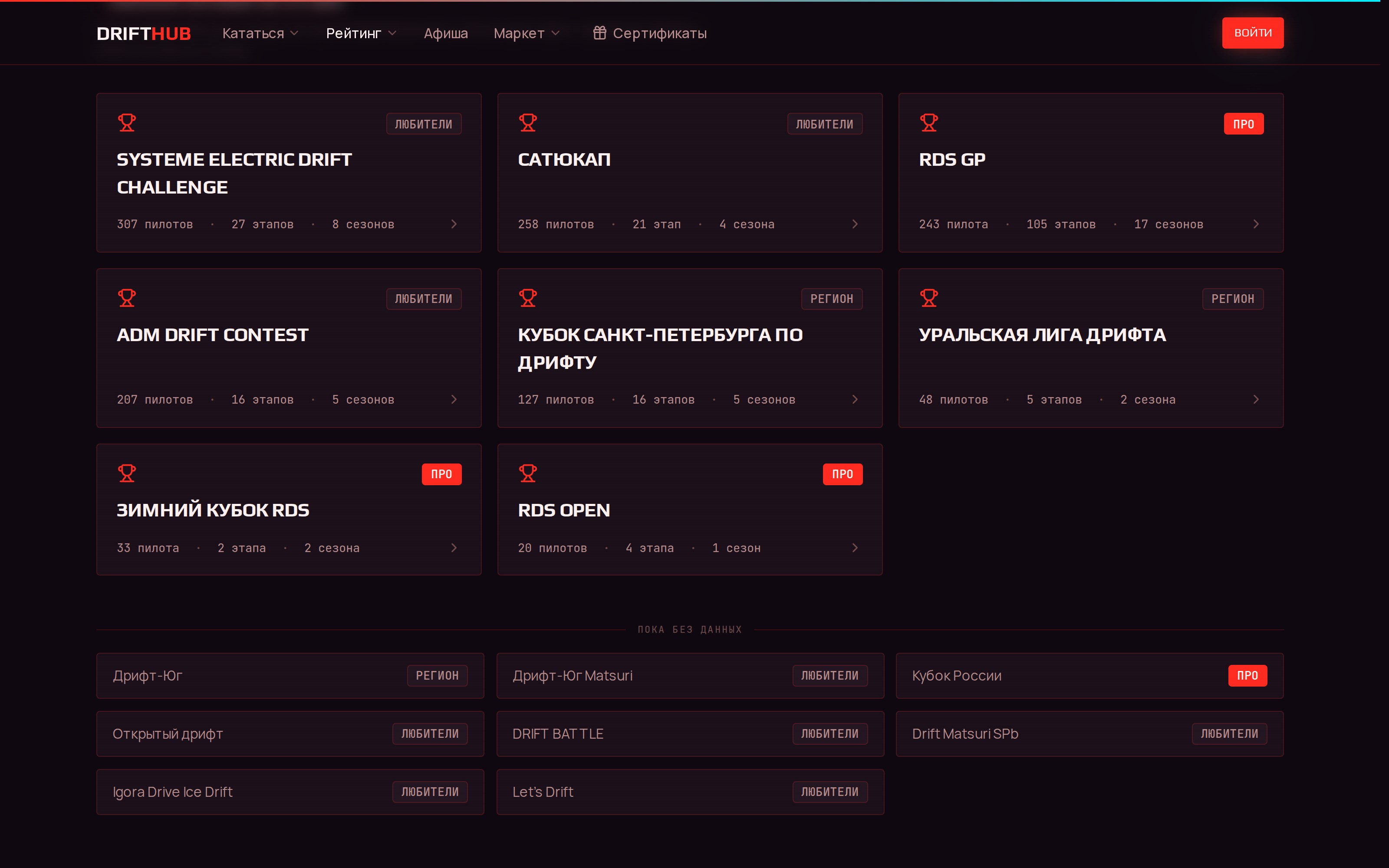This screenshot has height=868, width=1389.
Task: Click the trophy icon on Зимний кубок RDS card
Action: click(127, 473)
